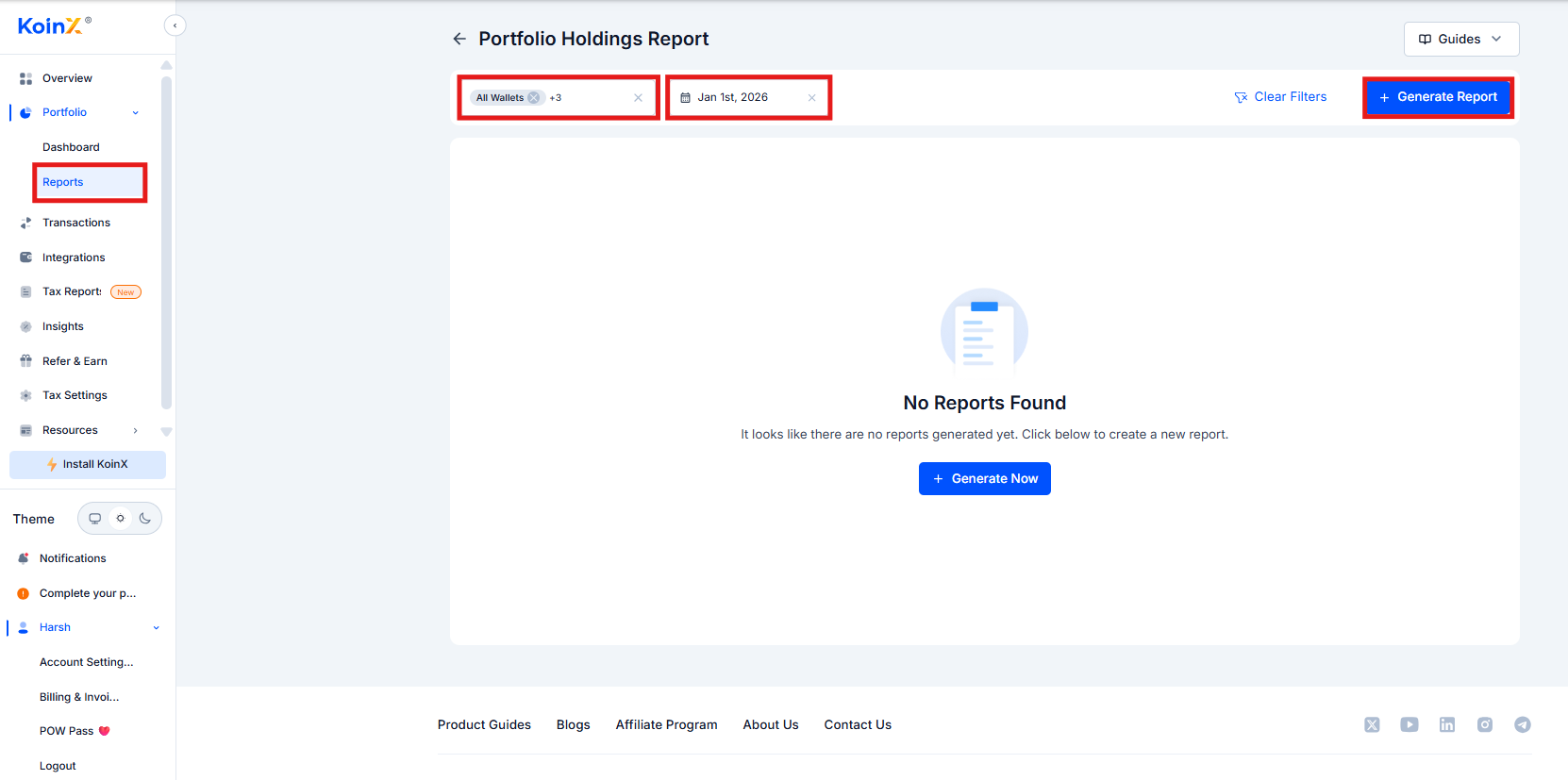Open the X (Twitter) social link
The width and height of the screenshot is (1568, 780).
tap(1372, 724)
